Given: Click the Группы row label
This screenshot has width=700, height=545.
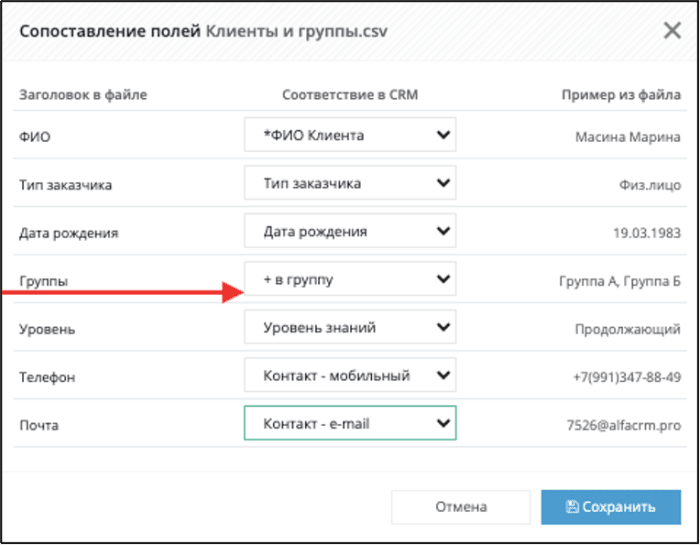Looking at the screenshot, I should 43,281.
